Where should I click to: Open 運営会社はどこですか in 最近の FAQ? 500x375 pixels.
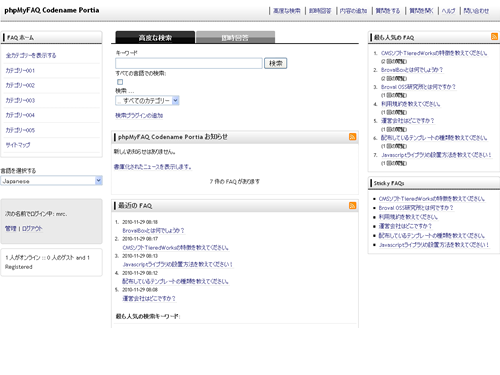click(149, 298)
